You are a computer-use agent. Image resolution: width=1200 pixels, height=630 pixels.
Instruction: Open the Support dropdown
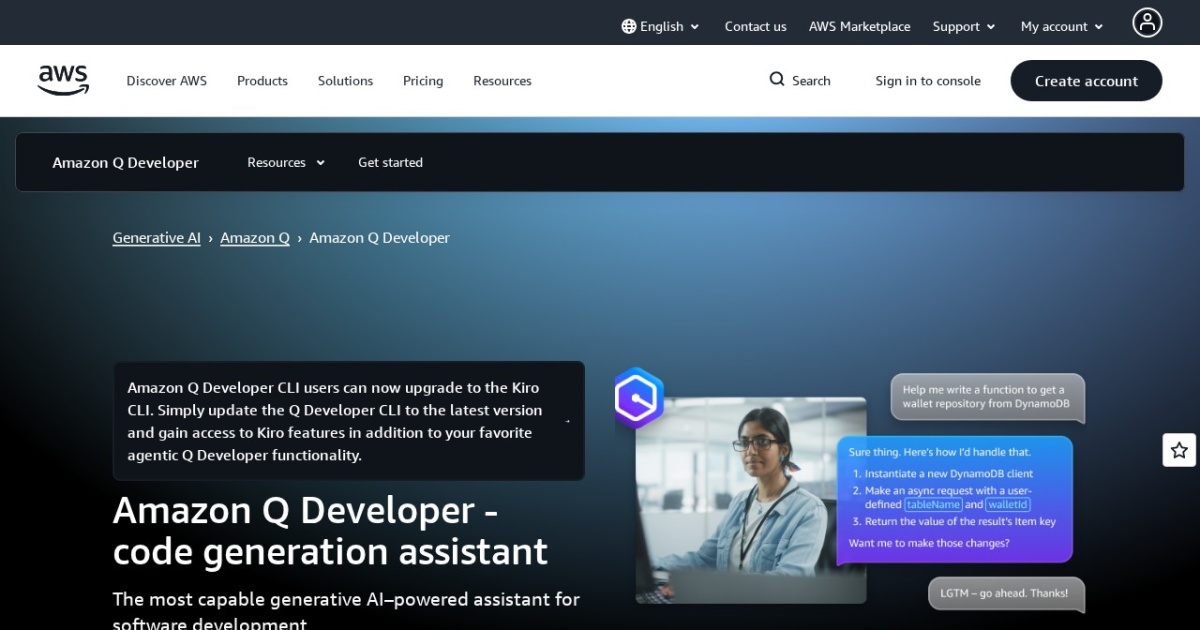(x=962, y=26)
